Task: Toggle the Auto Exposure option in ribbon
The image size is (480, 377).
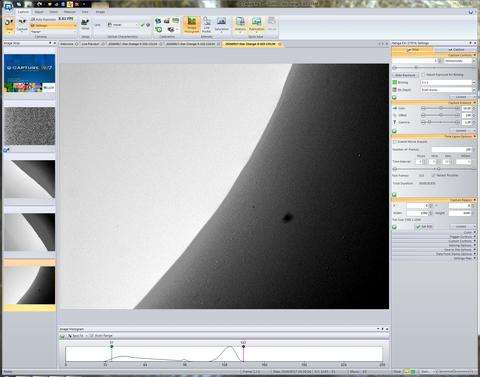Action: coord(43,20)
